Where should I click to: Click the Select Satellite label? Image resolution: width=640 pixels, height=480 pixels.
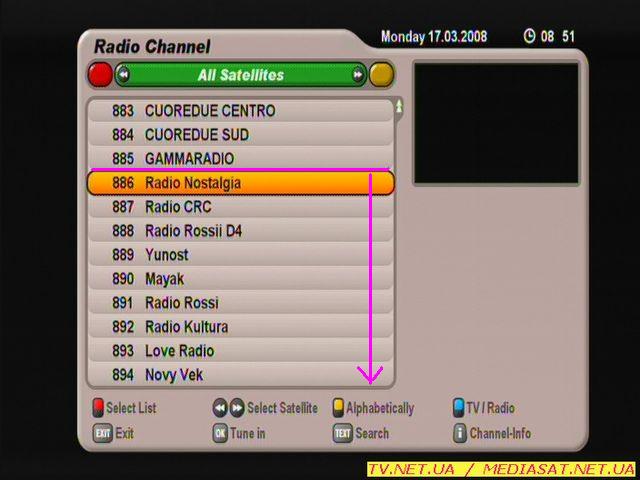pyautogui.click(x=282, y=408)
